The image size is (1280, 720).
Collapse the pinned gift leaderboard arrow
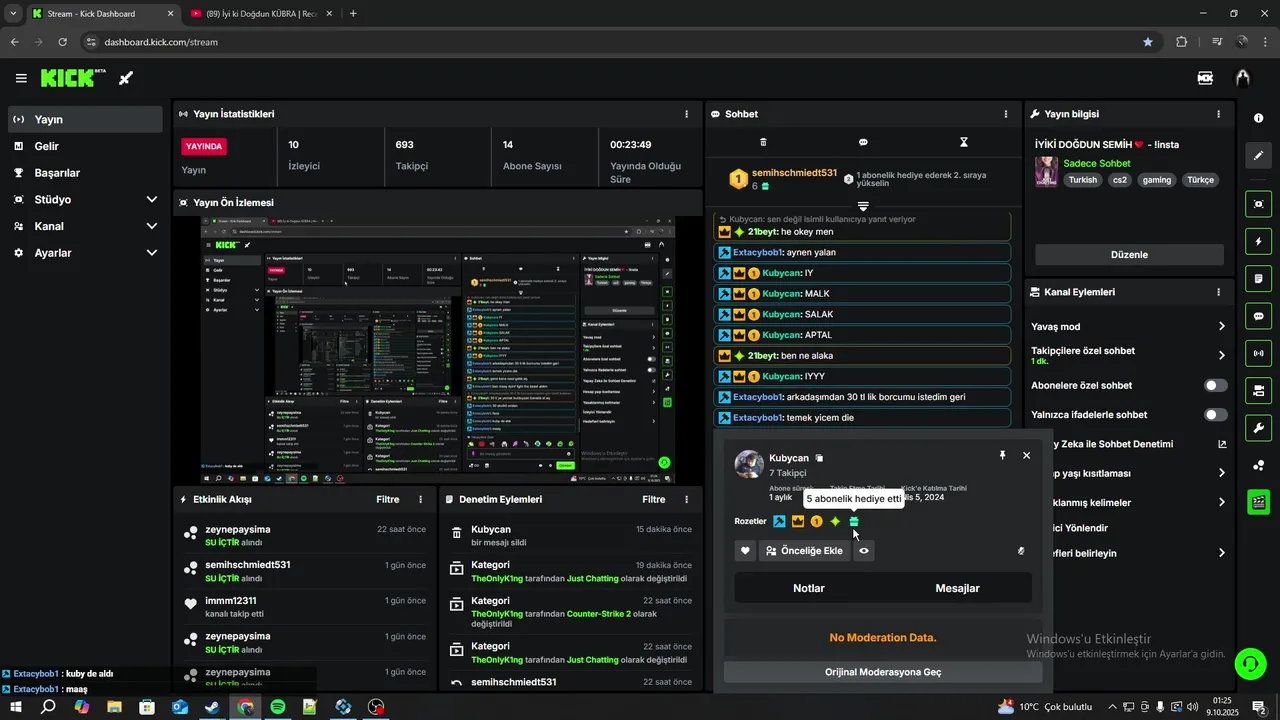click(863, 206)
